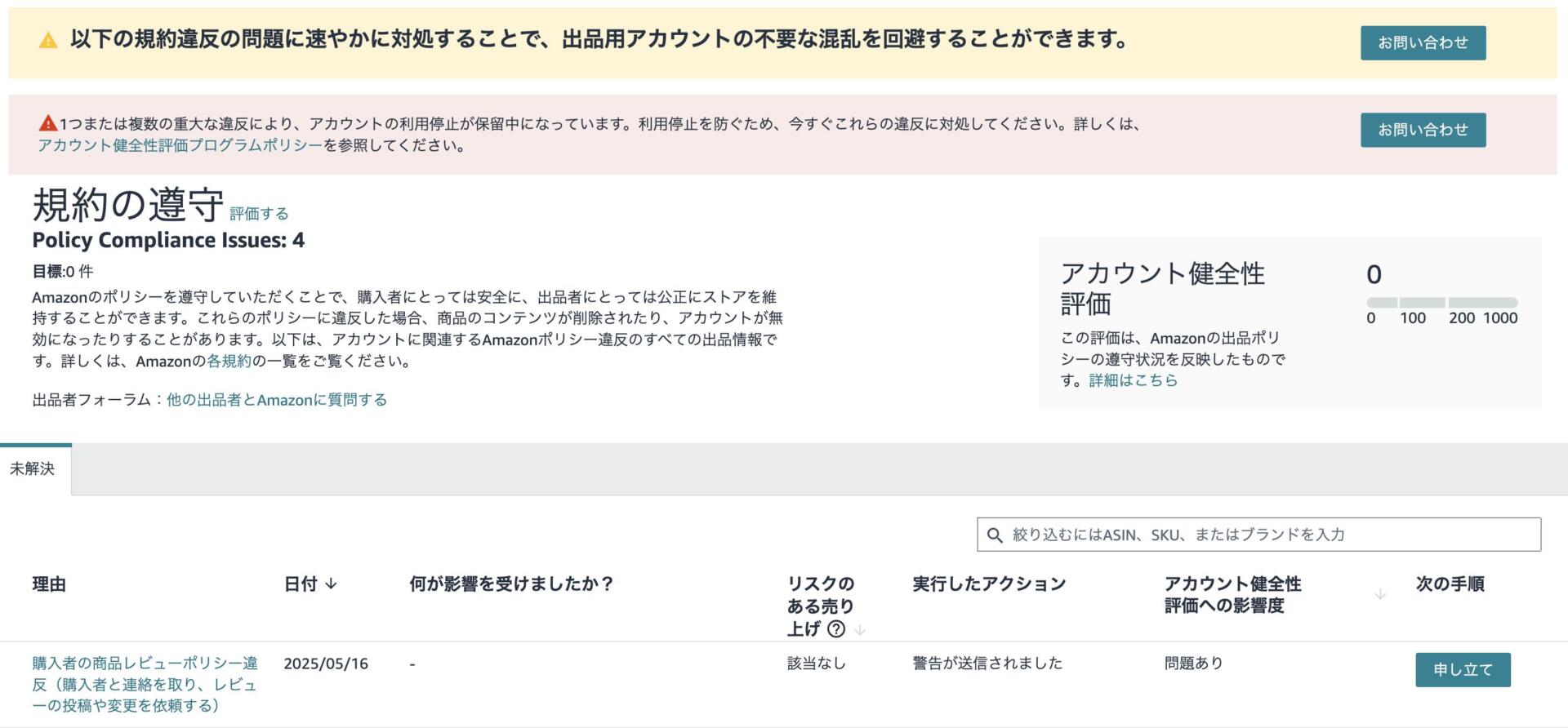Open アカウント健全性評価プログラムポリシー link
The image size is (1568, 728).
180,145
